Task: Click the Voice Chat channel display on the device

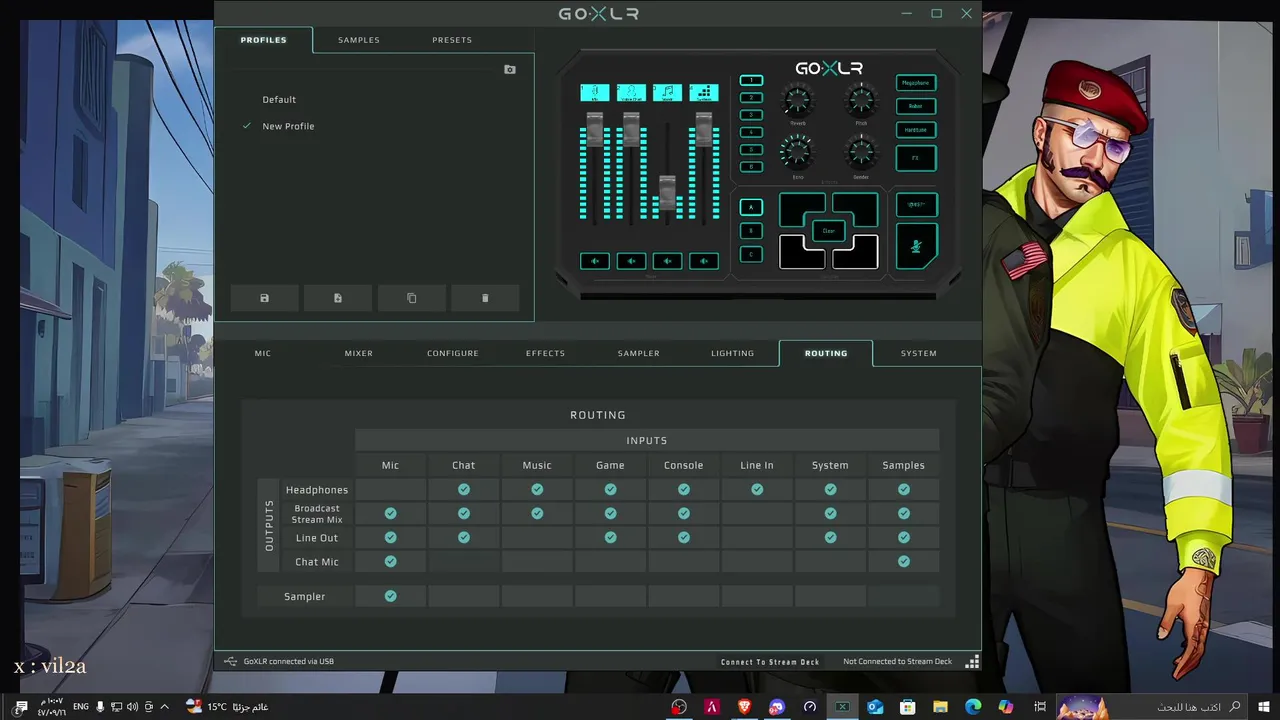Action: [631, 93]
